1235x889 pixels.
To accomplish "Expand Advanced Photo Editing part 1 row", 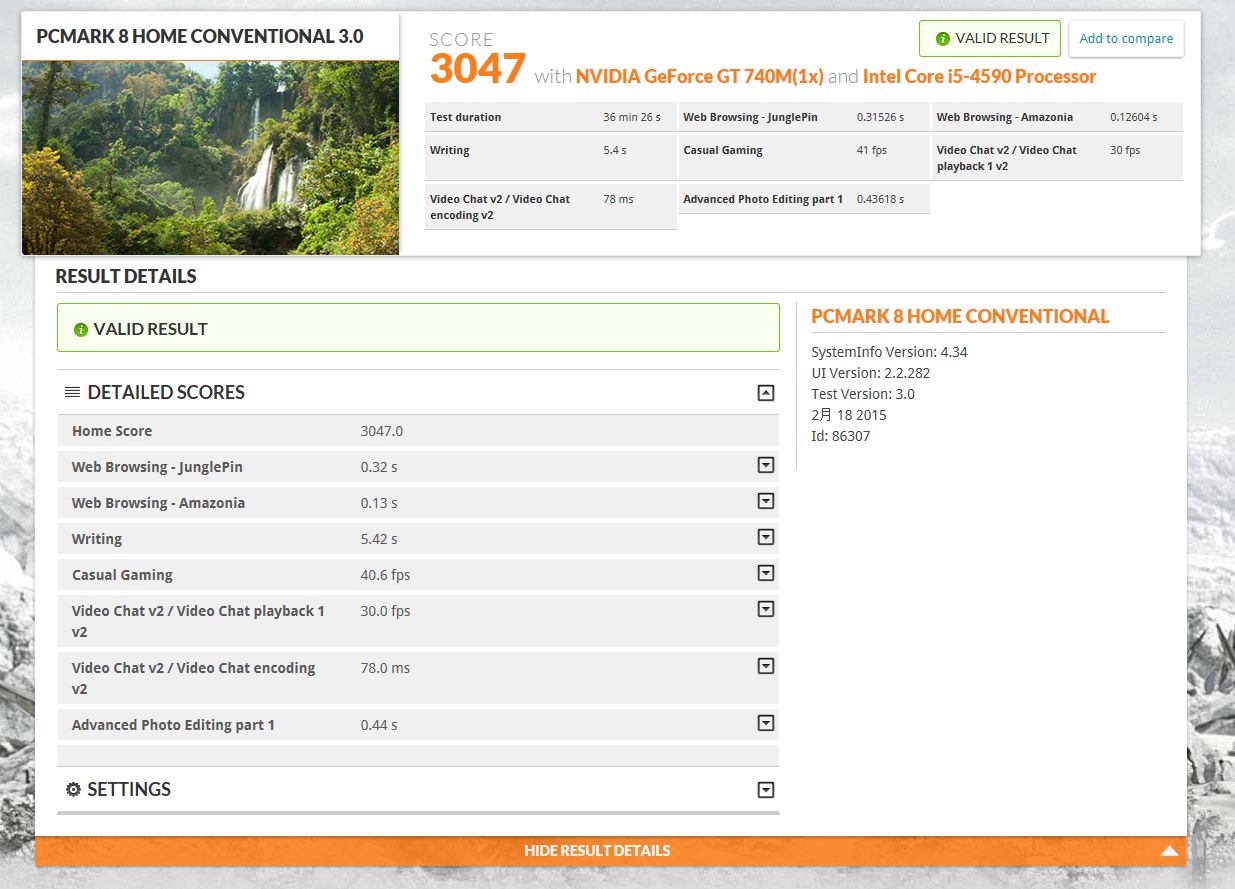I will click(x=766, y=723).
